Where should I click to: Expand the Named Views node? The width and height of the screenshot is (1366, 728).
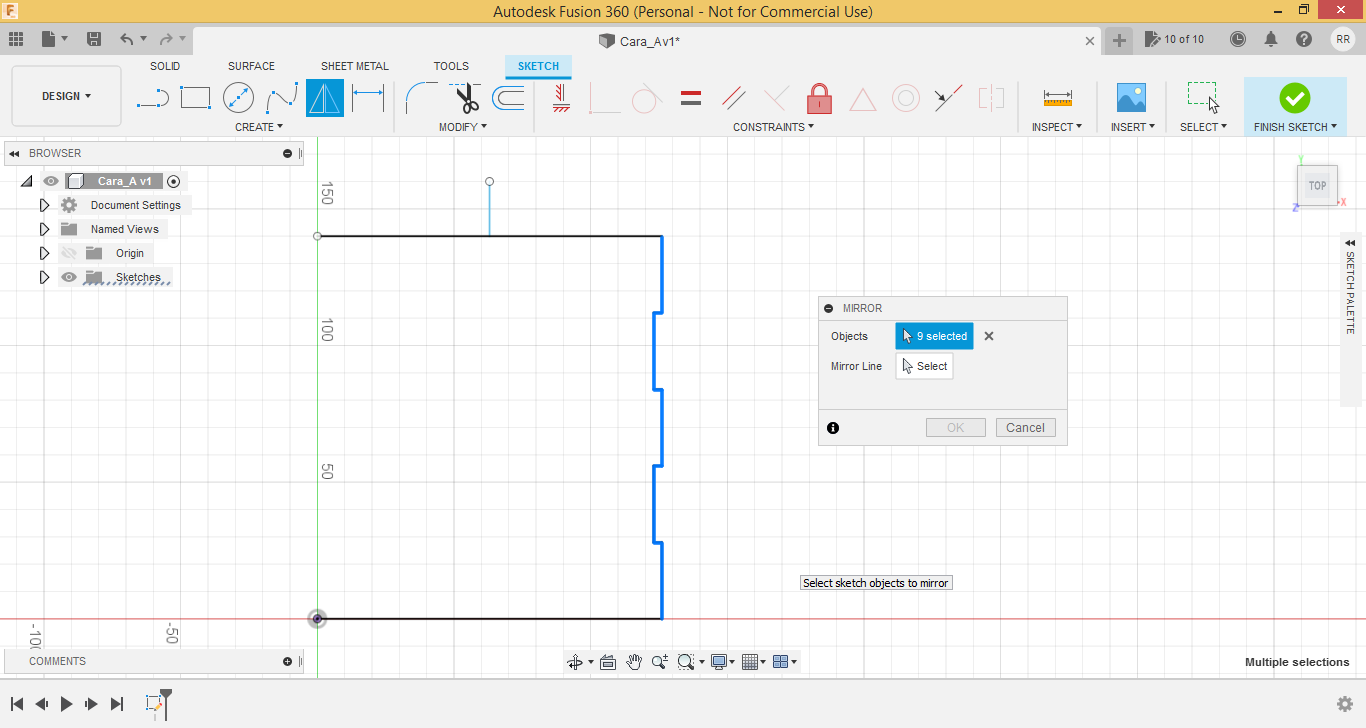pos(44,229)
